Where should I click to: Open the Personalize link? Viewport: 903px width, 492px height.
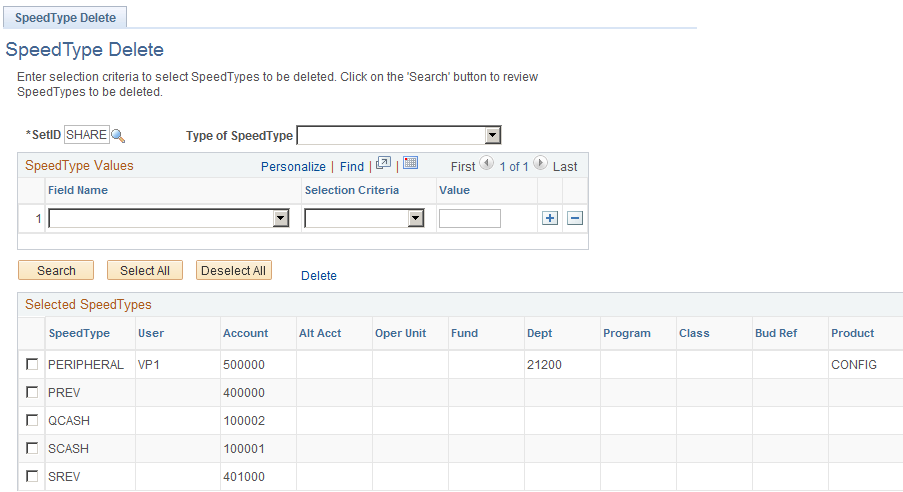click(293, 166)
